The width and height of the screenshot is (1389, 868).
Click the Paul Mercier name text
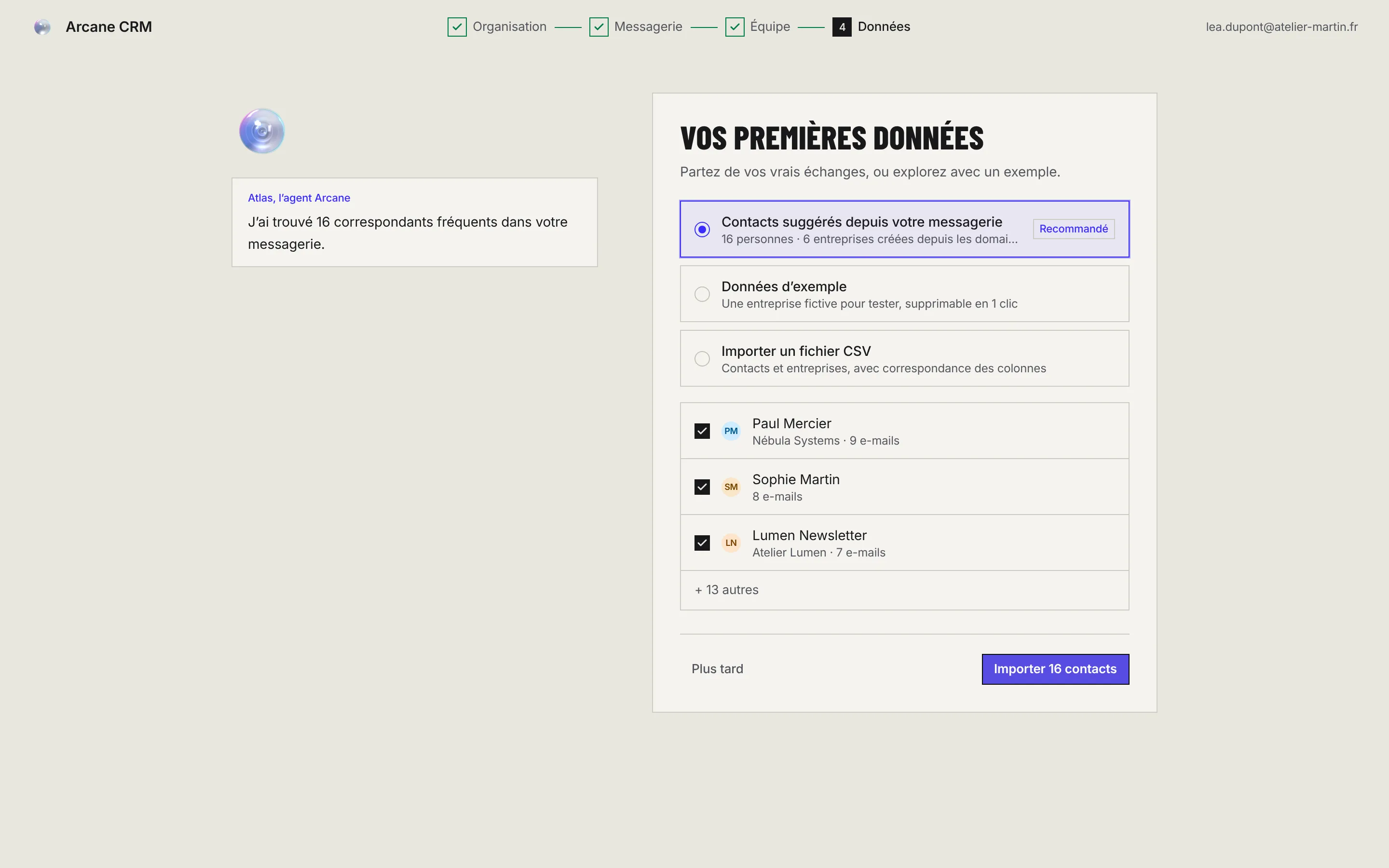(791, 424)
